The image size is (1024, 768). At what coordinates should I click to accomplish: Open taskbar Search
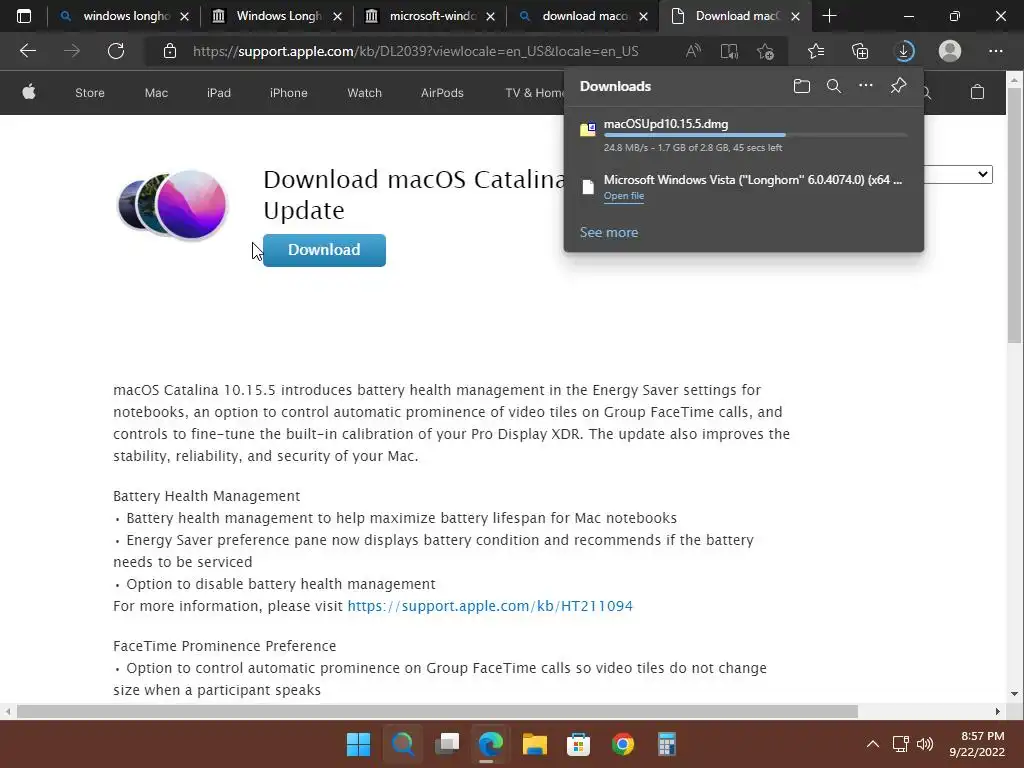[x=403, y=744]
